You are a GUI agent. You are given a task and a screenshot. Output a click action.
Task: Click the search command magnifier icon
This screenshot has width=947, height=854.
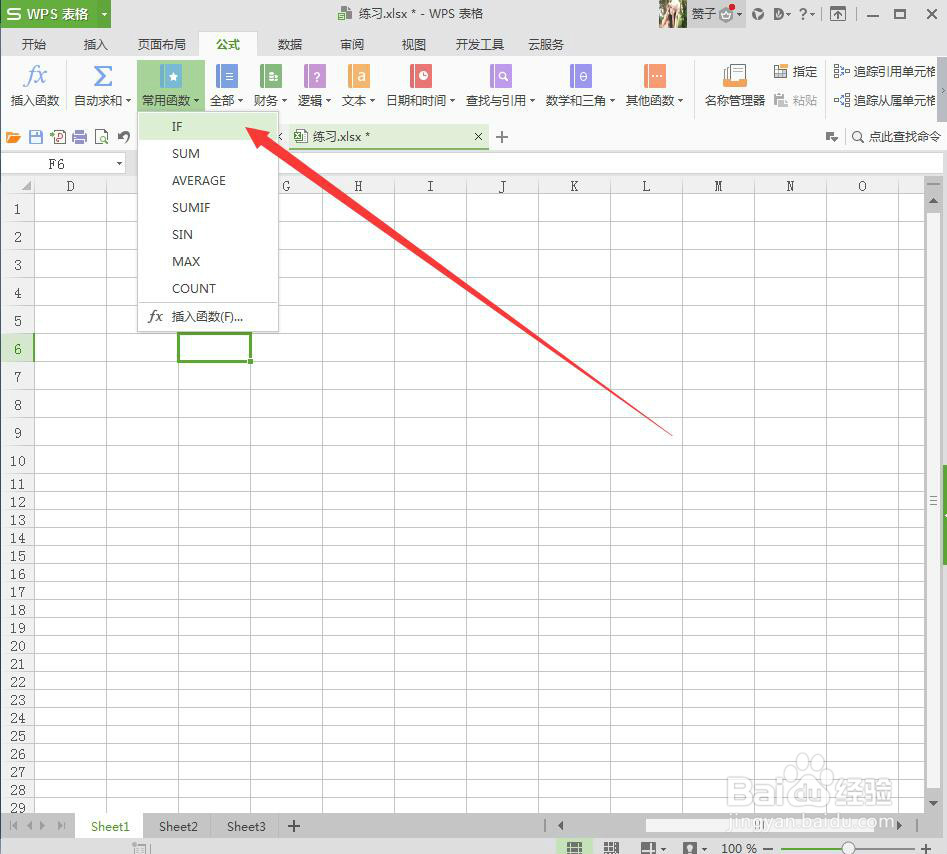click(x=857, y=137)
